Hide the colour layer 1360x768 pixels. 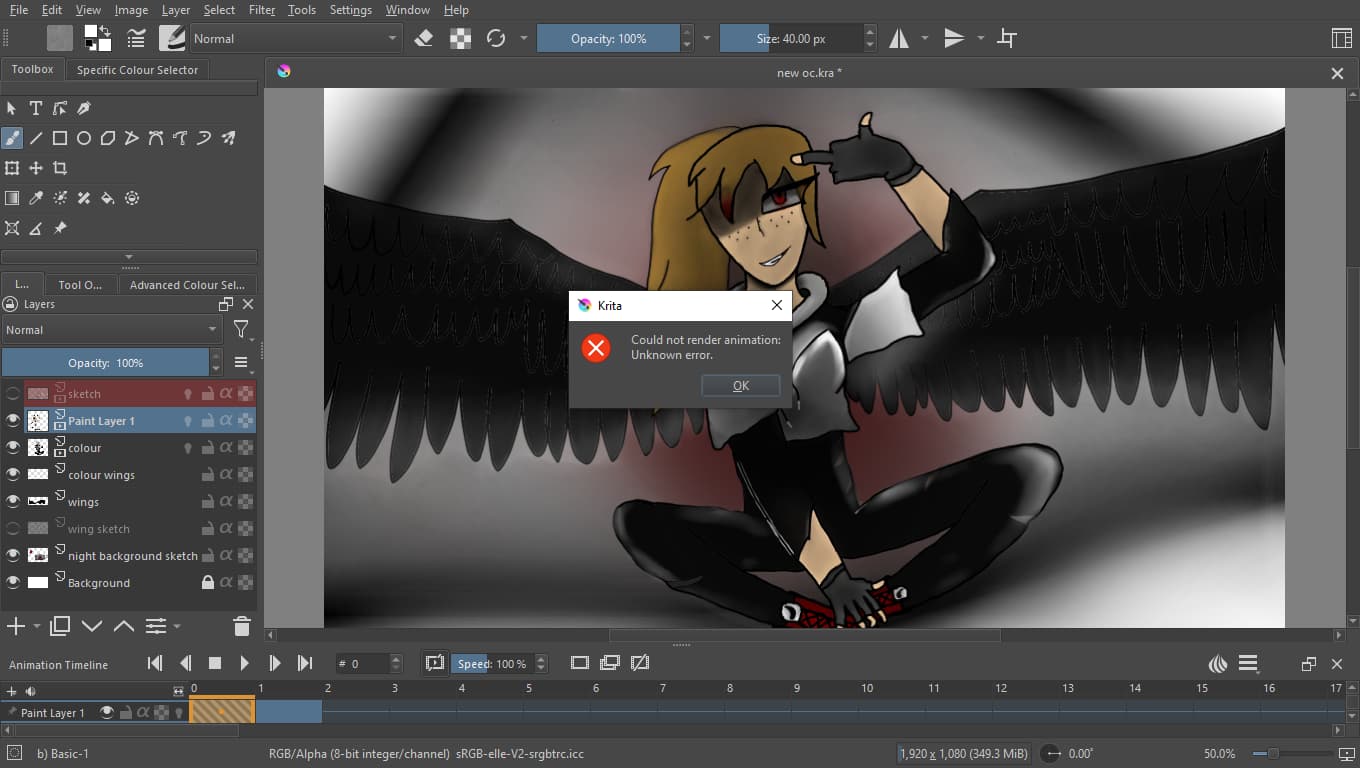pos(13,448)
